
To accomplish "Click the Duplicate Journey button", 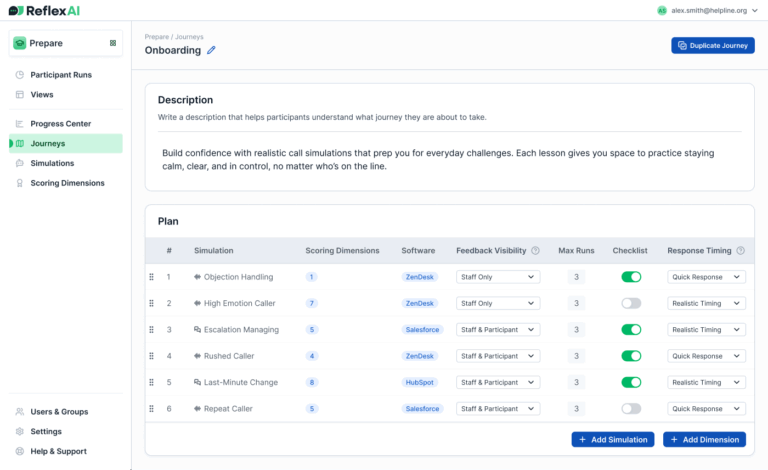I will (x=712, y=45).
